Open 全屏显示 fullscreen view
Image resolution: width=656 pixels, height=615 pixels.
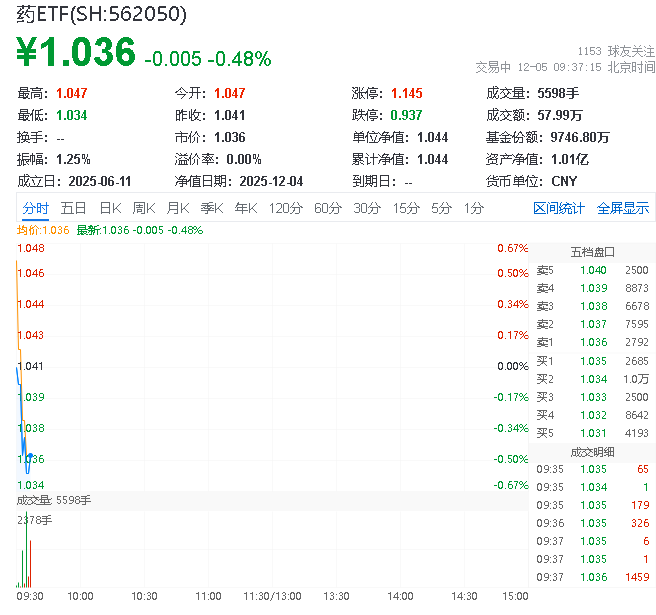623,208
